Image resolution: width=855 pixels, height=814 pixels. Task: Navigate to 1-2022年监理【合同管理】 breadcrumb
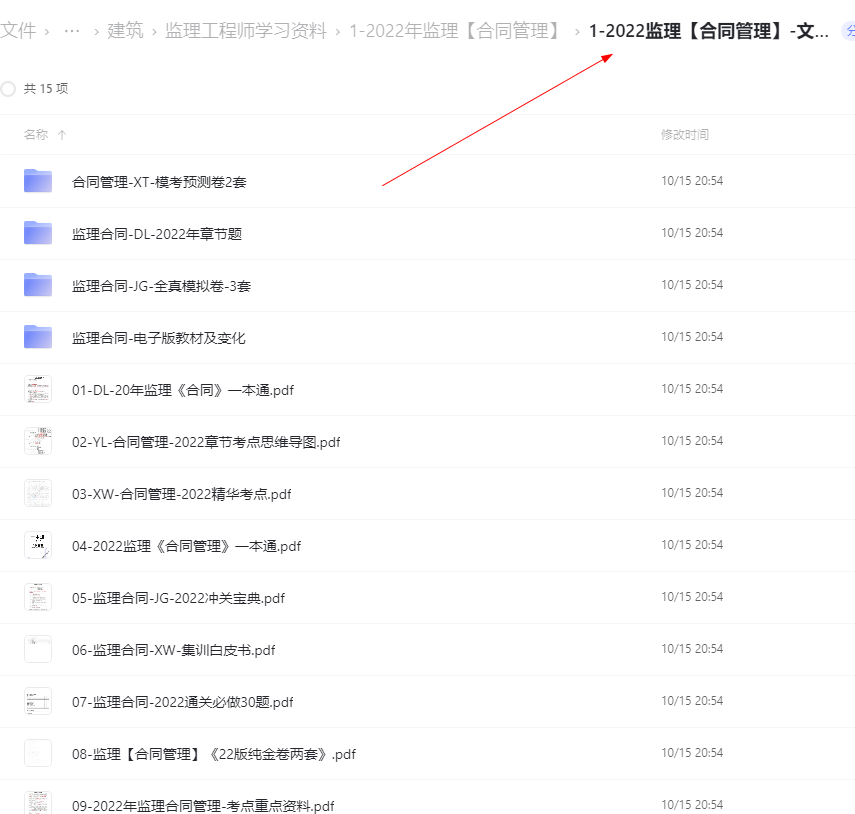coord(457,31)
